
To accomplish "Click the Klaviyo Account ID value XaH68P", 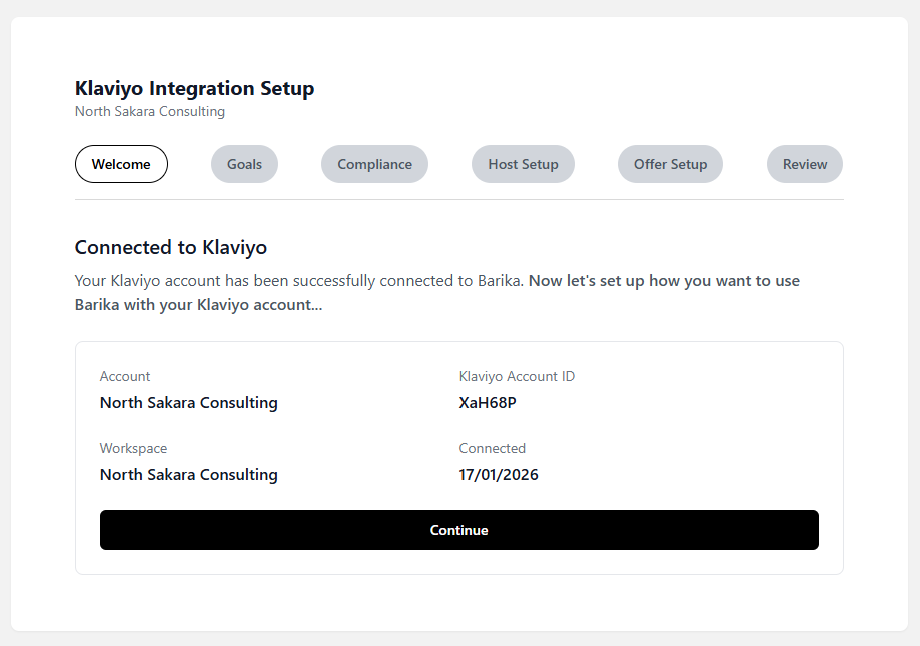I will [x=487, y=403].
